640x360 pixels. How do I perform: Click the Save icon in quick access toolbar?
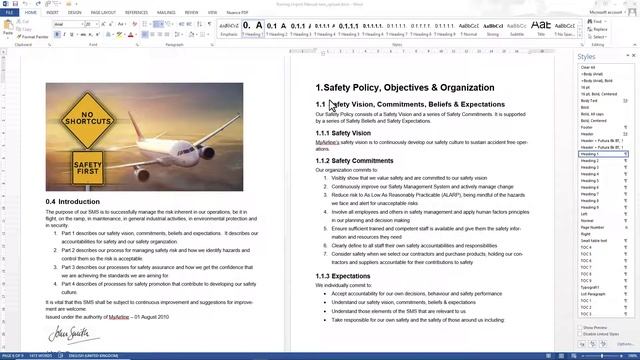click(x=15, y=4)
